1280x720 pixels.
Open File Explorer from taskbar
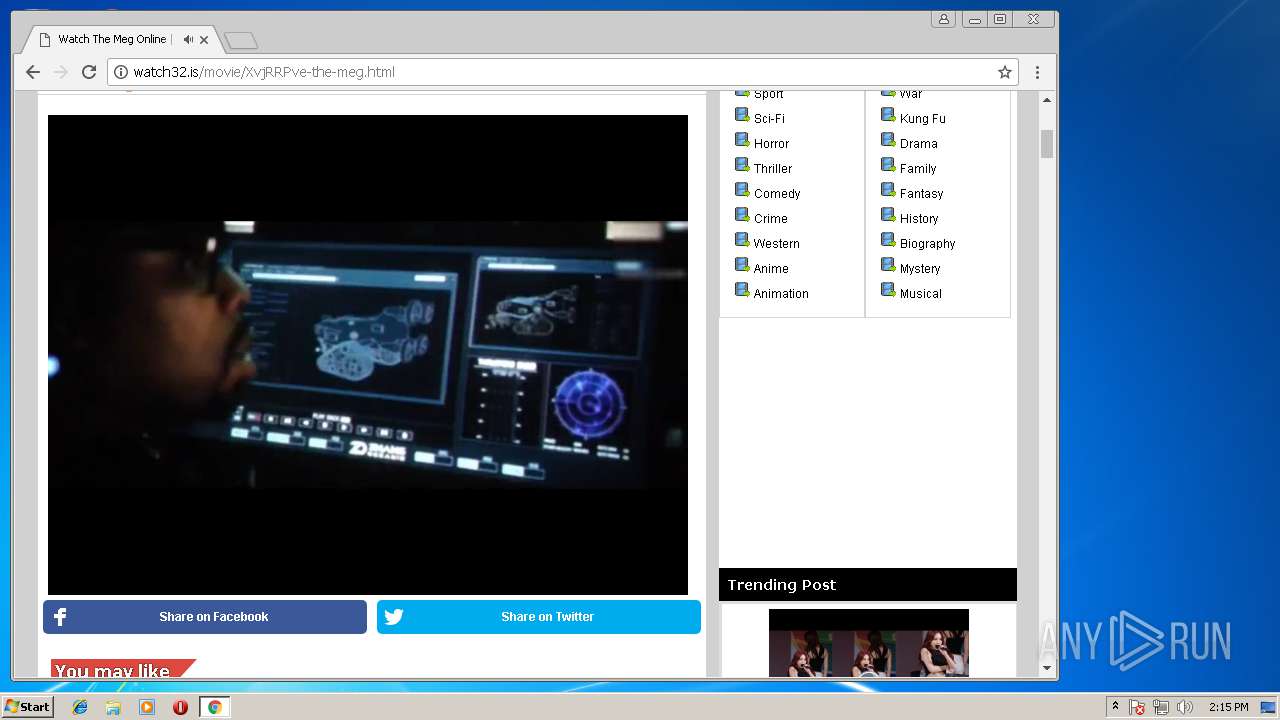113,707
